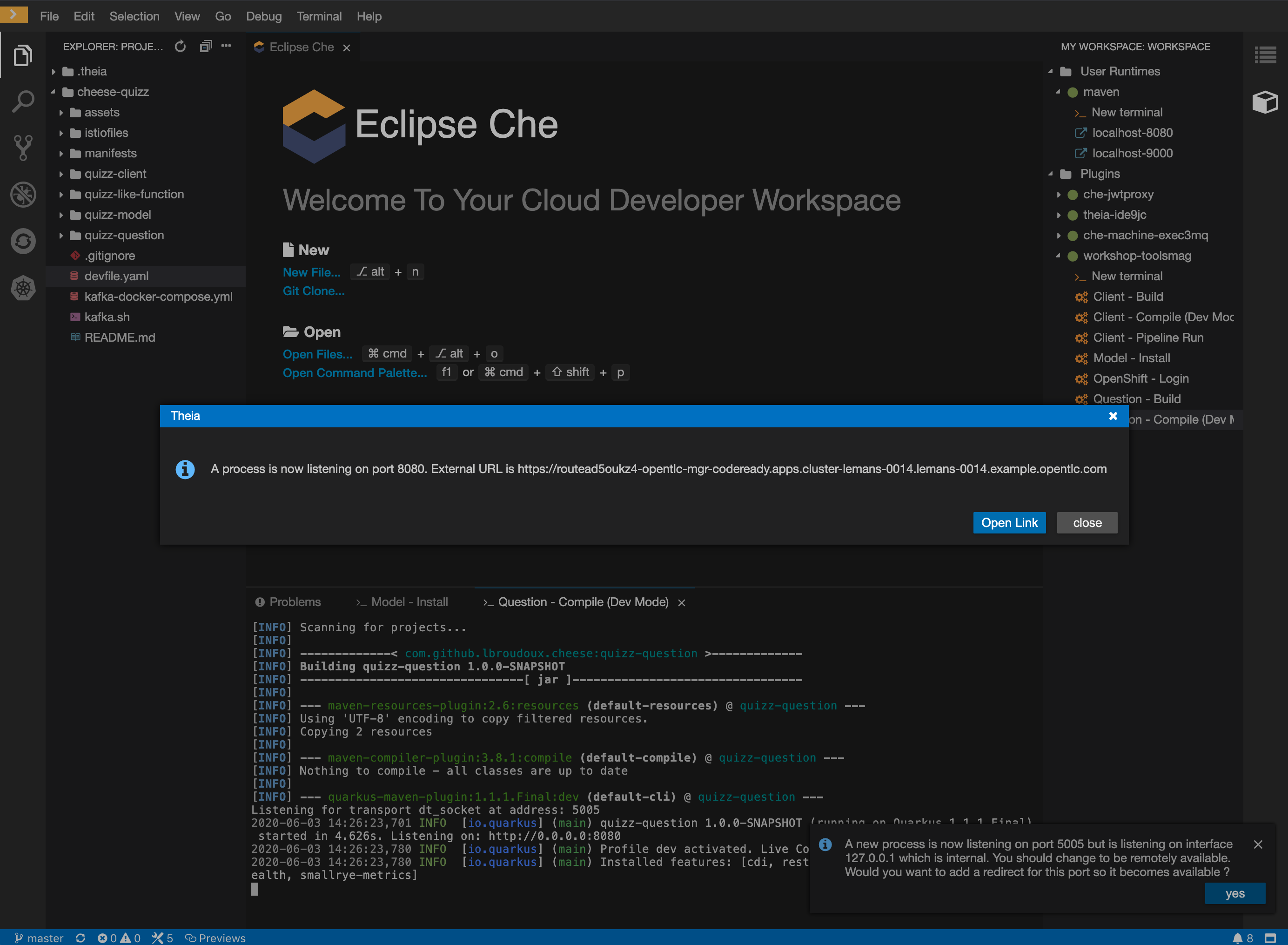Toggle theia-ide9jc plugin expansion
The image size is (1288, 945).
click(x=1058, y=214)
